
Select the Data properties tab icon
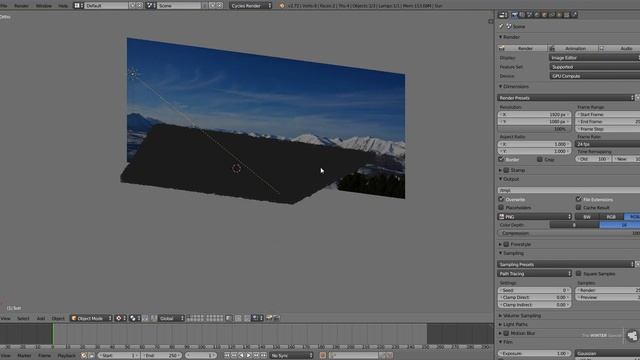pos(559,15)
